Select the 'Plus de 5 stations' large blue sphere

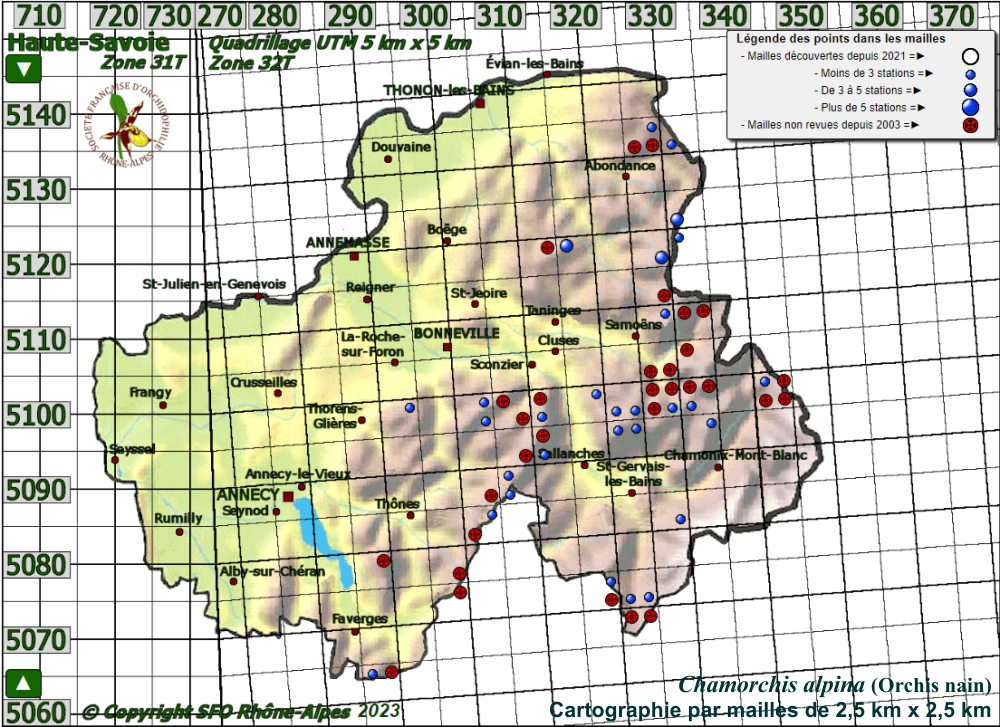pyautogui.click(x=969, y=107)
